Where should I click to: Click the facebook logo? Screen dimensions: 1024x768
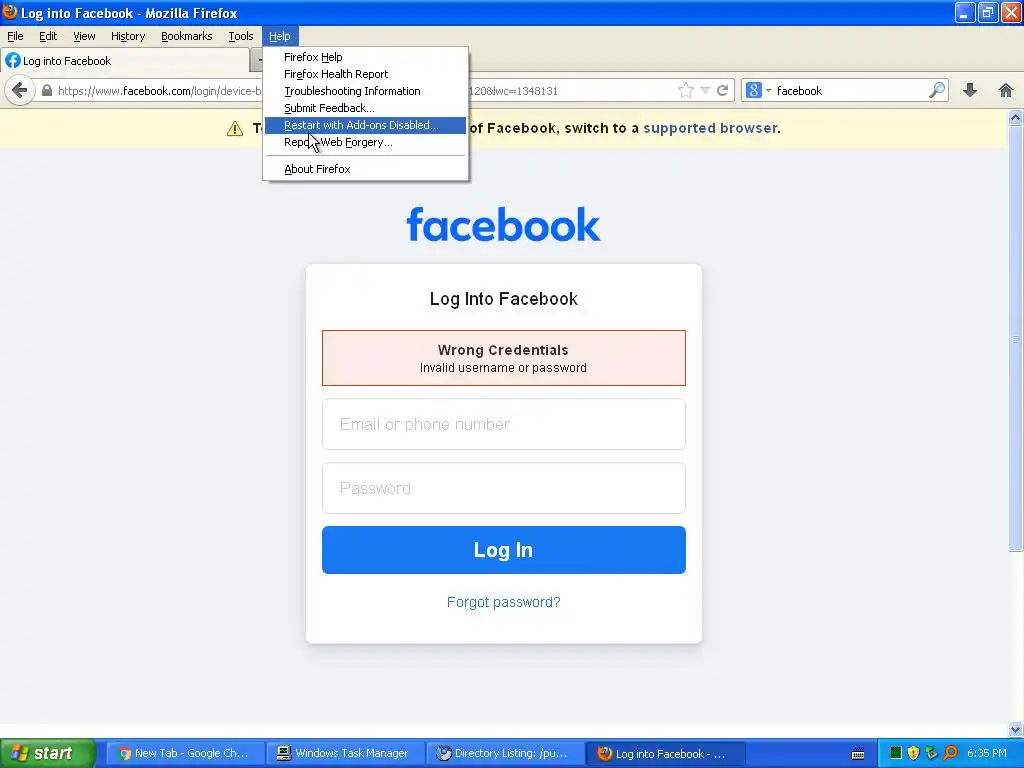point(504,225)
